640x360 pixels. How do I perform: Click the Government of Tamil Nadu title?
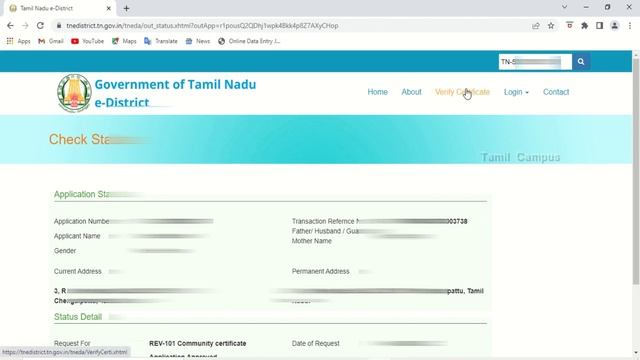[175, 84]
